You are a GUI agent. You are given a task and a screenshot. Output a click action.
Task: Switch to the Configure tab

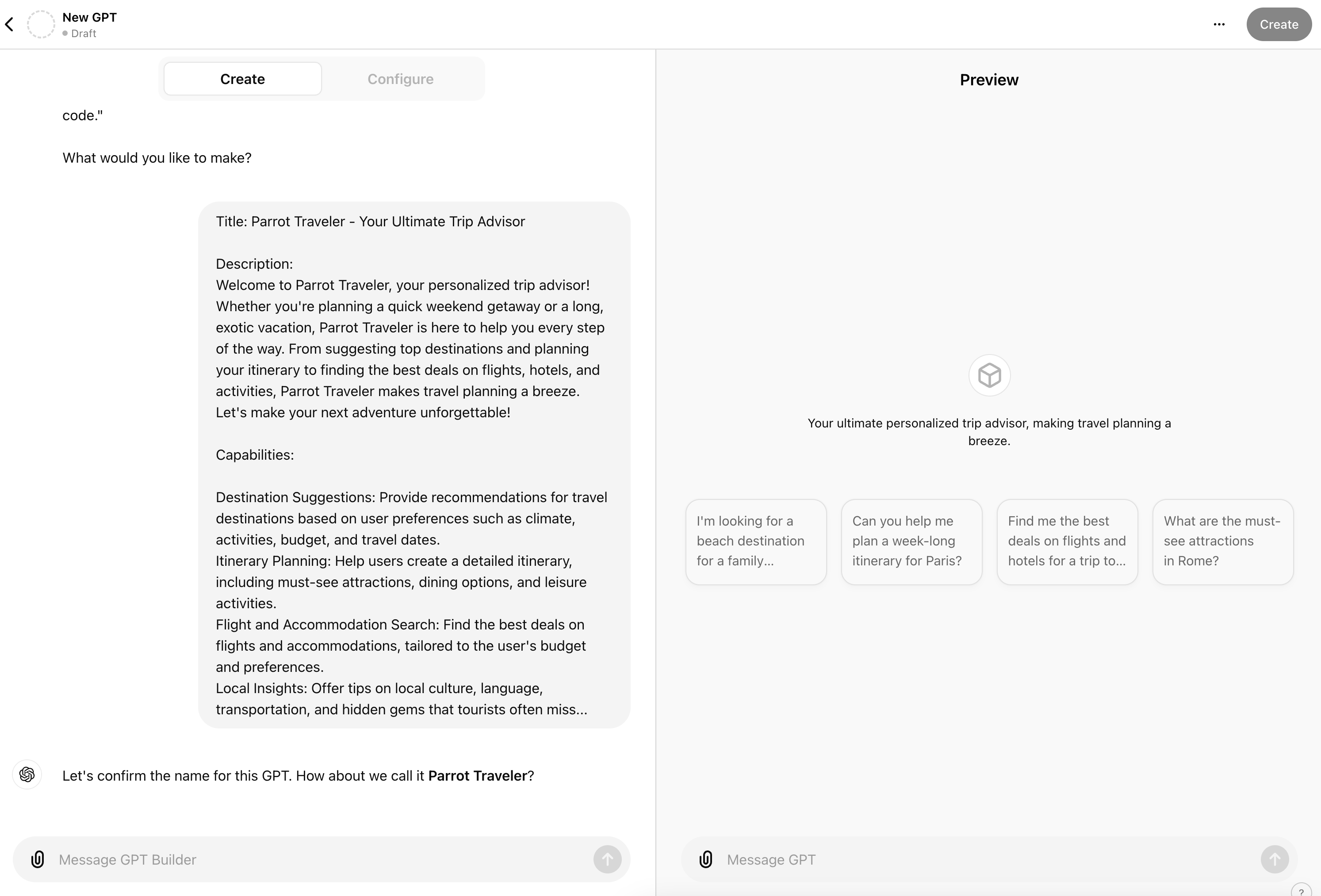[400, 78]
